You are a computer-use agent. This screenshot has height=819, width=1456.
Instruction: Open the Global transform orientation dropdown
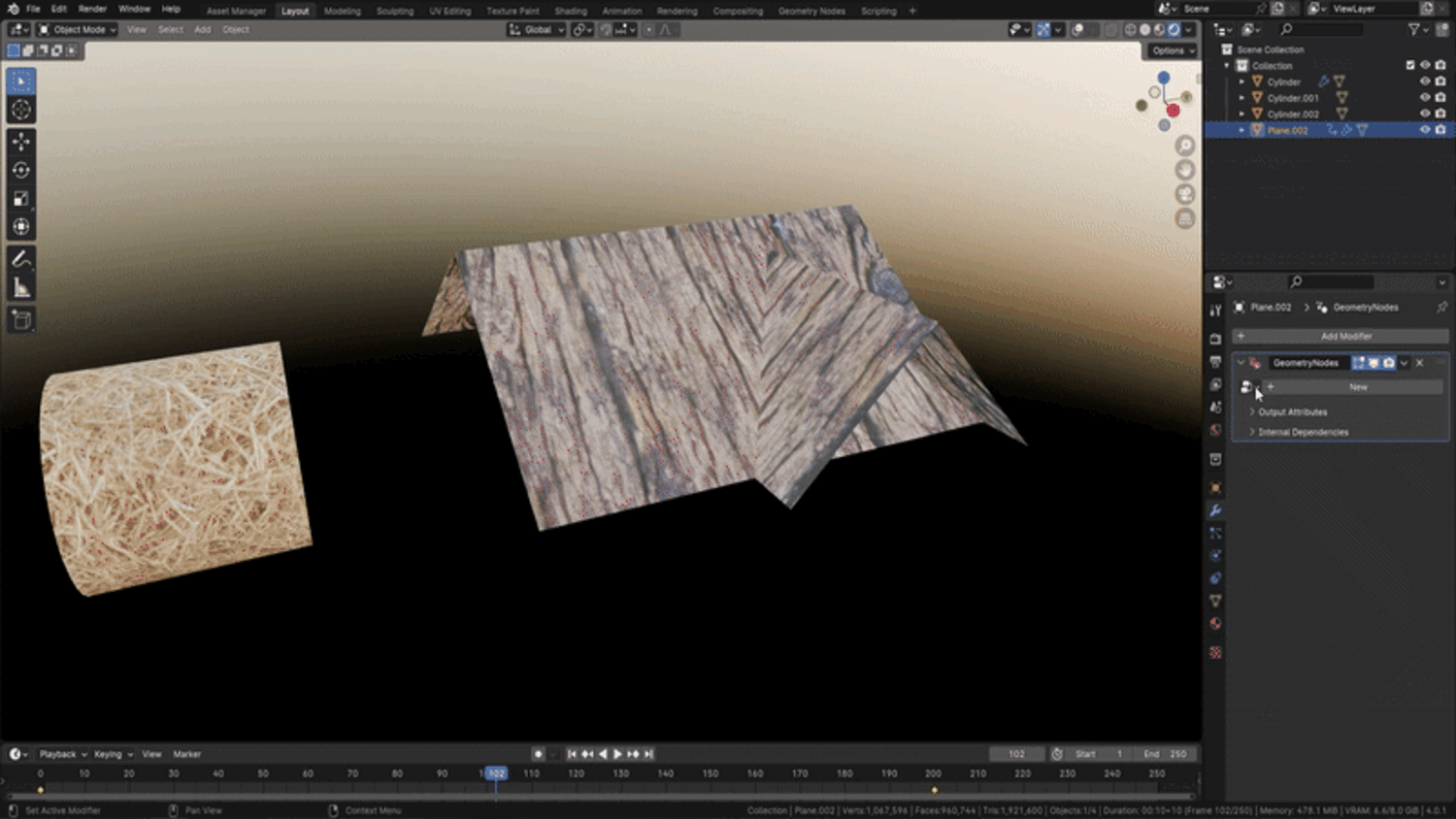pos(537,30)
